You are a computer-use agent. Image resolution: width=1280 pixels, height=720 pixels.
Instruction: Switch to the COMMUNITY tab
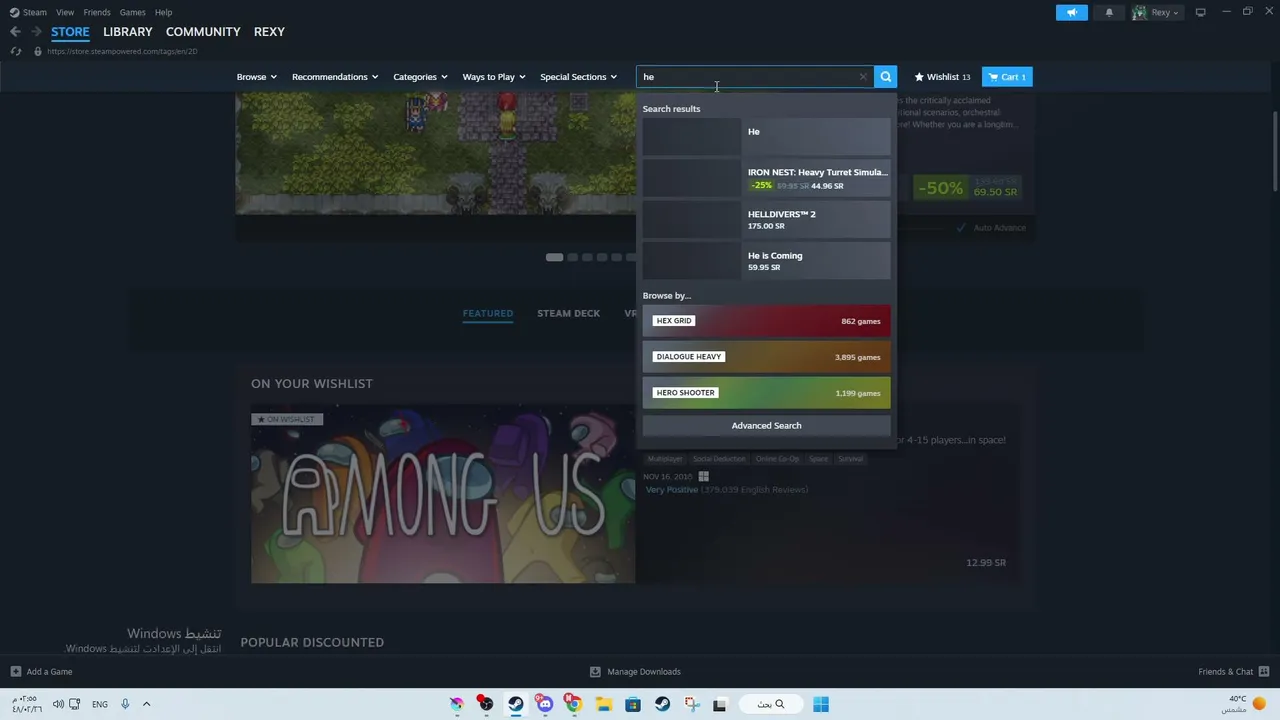pyautogui.click(x=203, y=32)
